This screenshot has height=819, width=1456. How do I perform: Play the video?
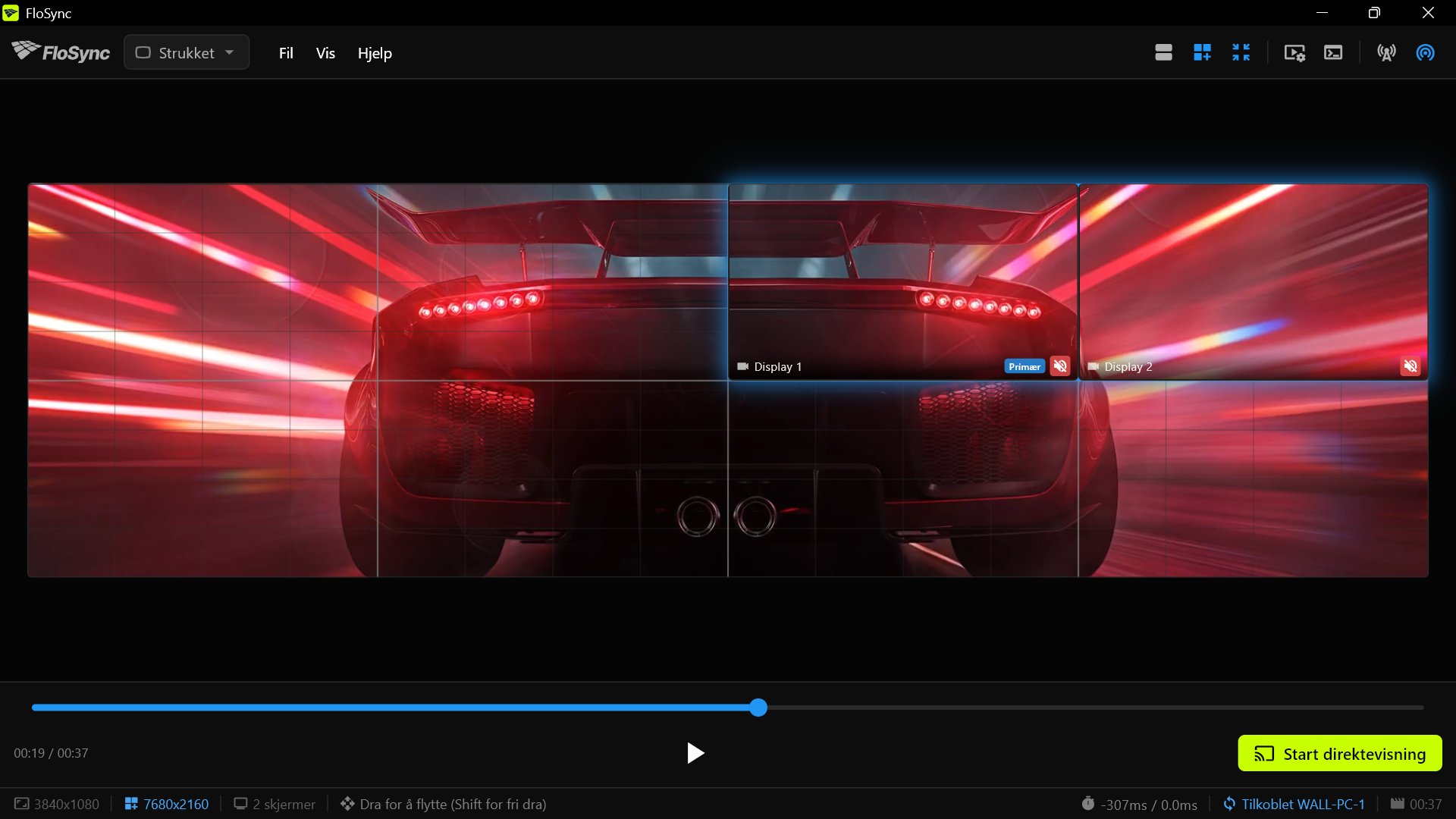[x=695, y=753]
